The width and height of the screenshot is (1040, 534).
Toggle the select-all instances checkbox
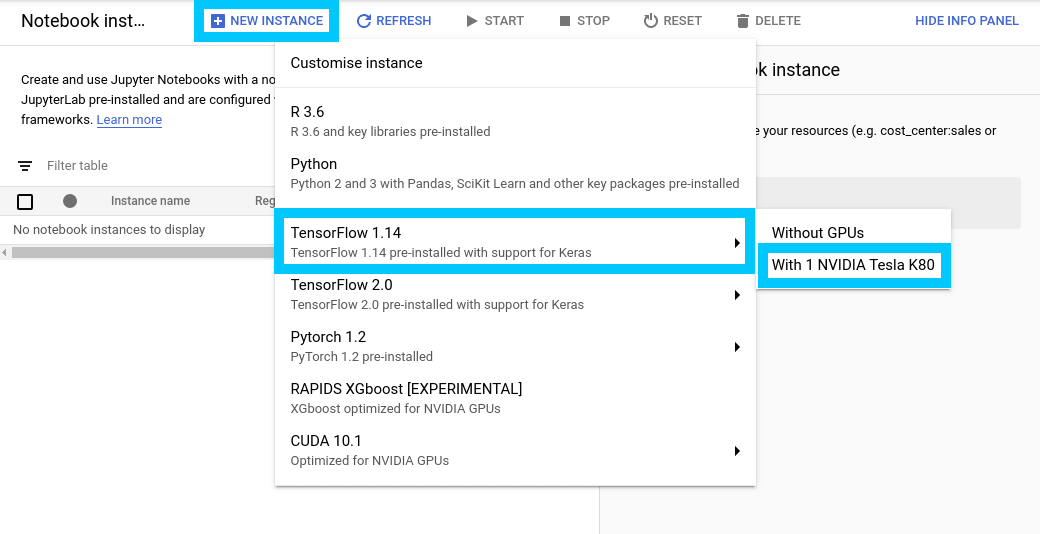coord(25,202)
